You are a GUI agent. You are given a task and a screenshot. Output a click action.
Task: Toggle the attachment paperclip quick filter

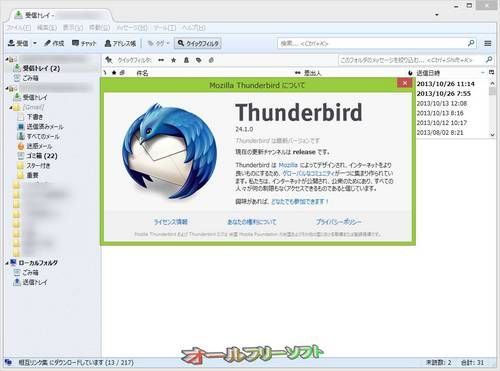point(211,60)
